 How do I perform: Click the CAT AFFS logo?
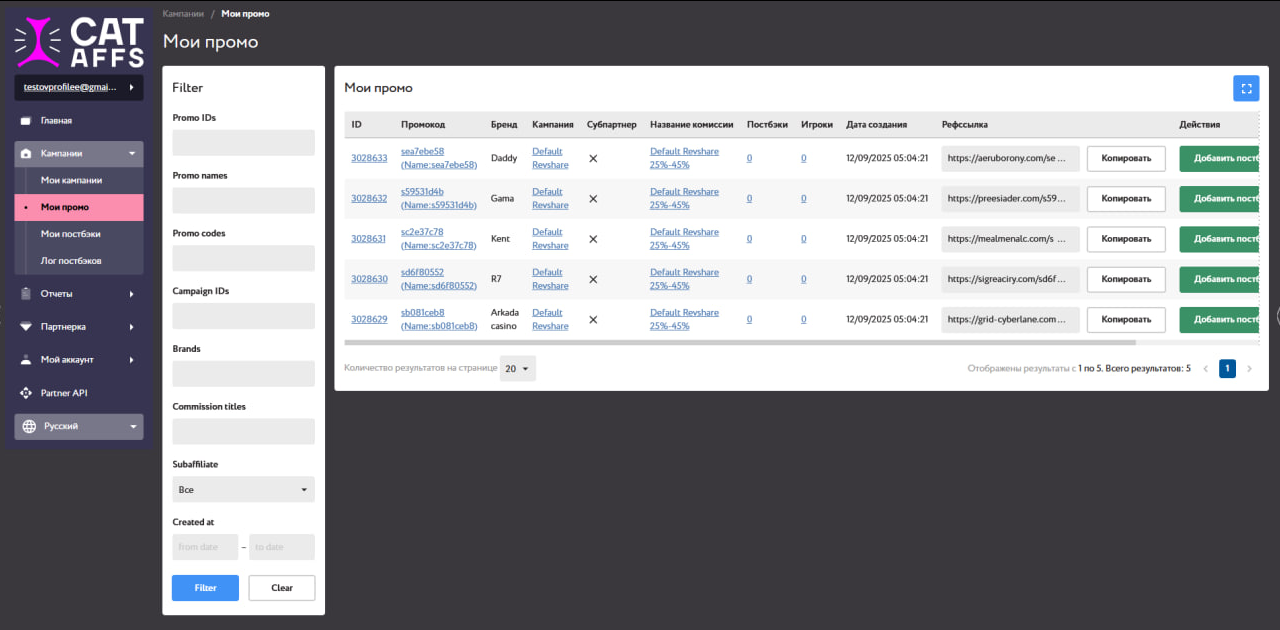pyautogui.click(x=79, y=42)
